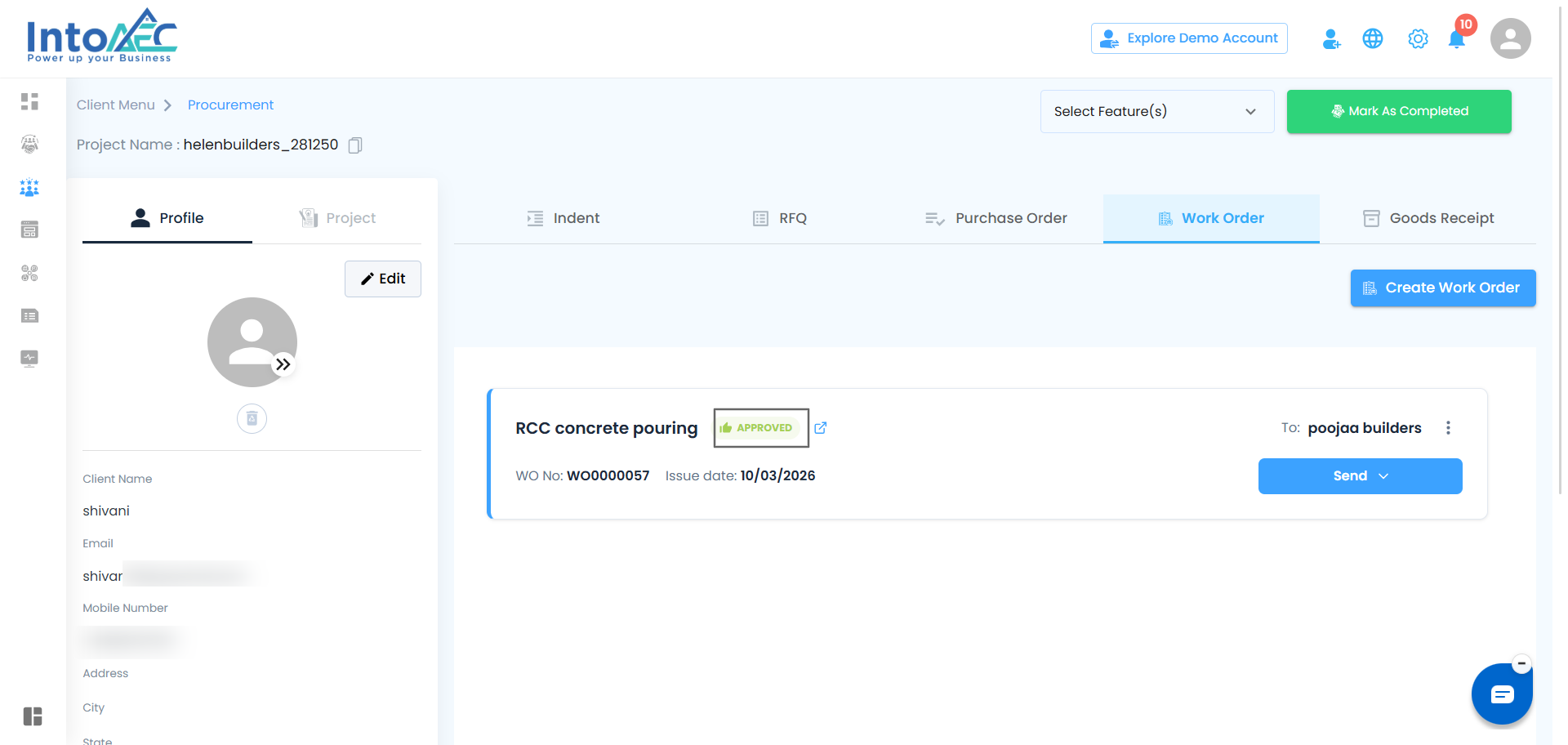Click the issue date 10/03/2026
This screenshot has width=1568, height=745.
click(777, 476)
